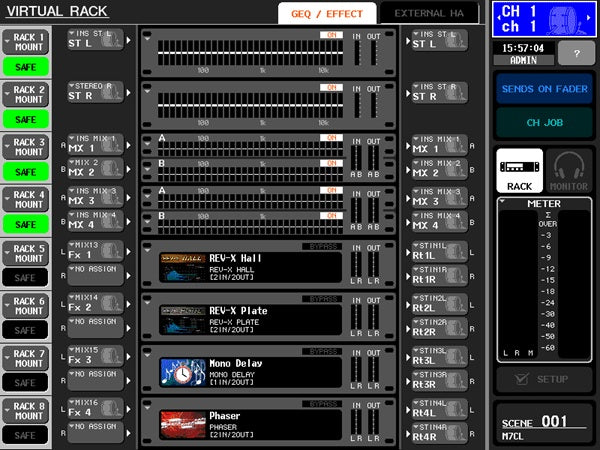Click the Phaser effect icon
This screenshot has width=600, height=450.
click(183, 425)
